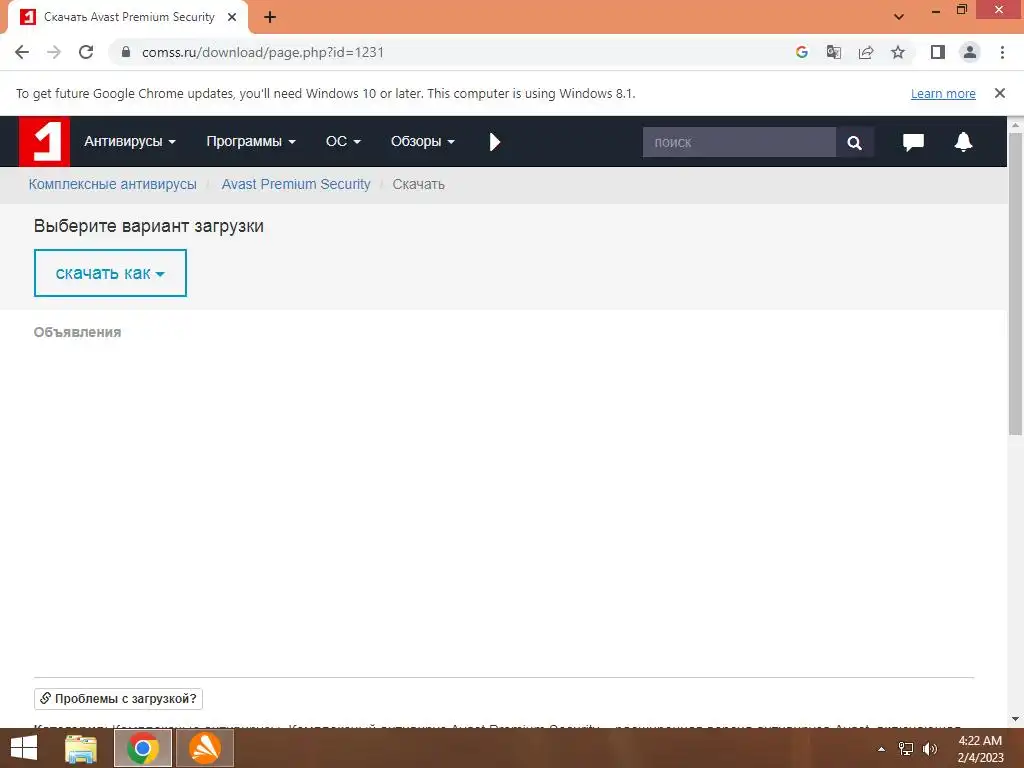Toggle the Chrome side panel icon
The image size is (1024, 768).
(x=938, y=52)
